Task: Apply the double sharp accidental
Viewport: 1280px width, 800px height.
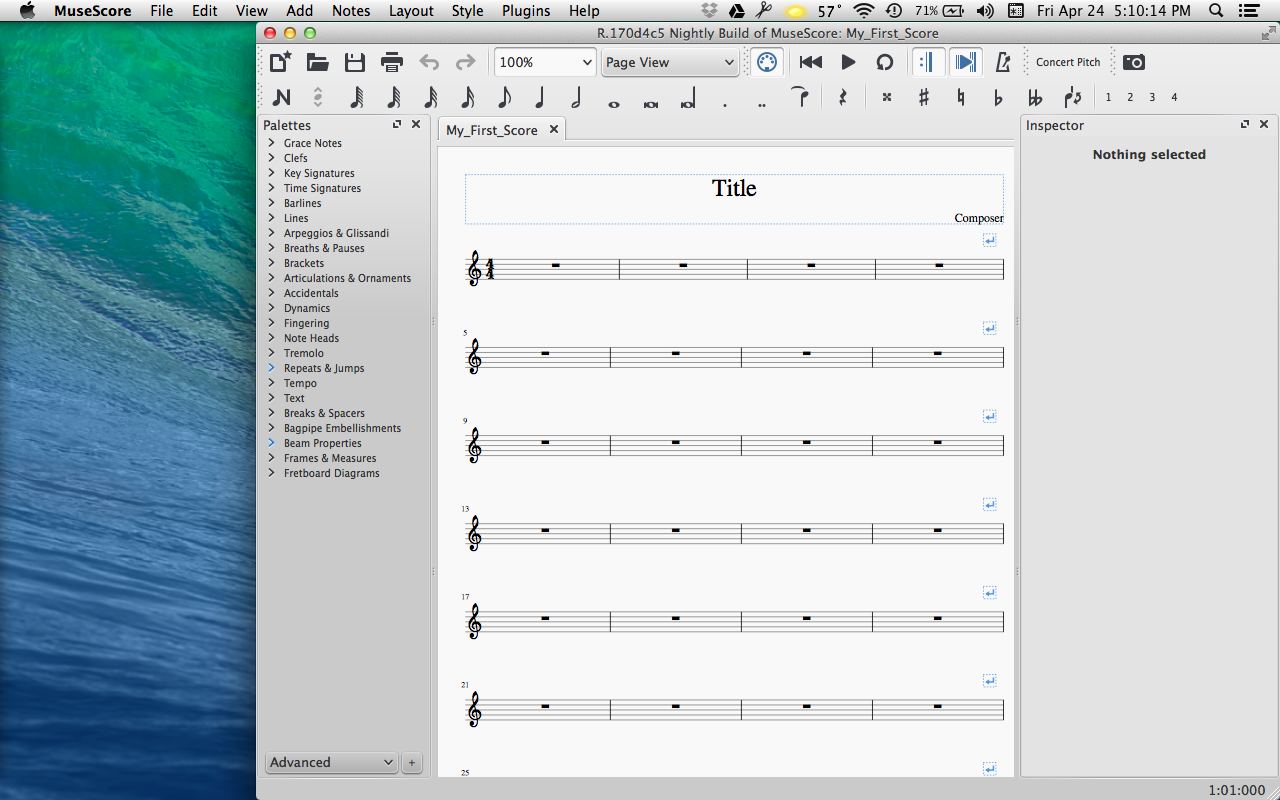Action: tap(887, 97)
